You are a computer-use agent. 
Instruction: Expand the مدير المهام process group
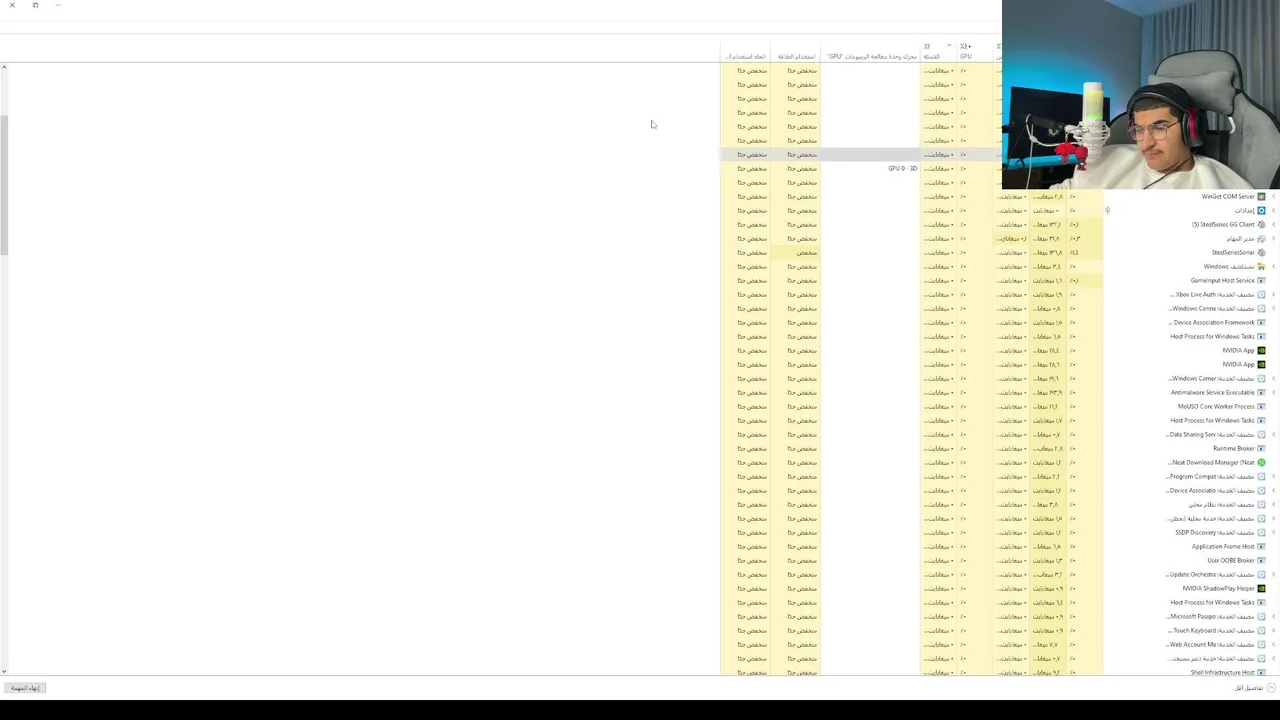coord(1273,238)
